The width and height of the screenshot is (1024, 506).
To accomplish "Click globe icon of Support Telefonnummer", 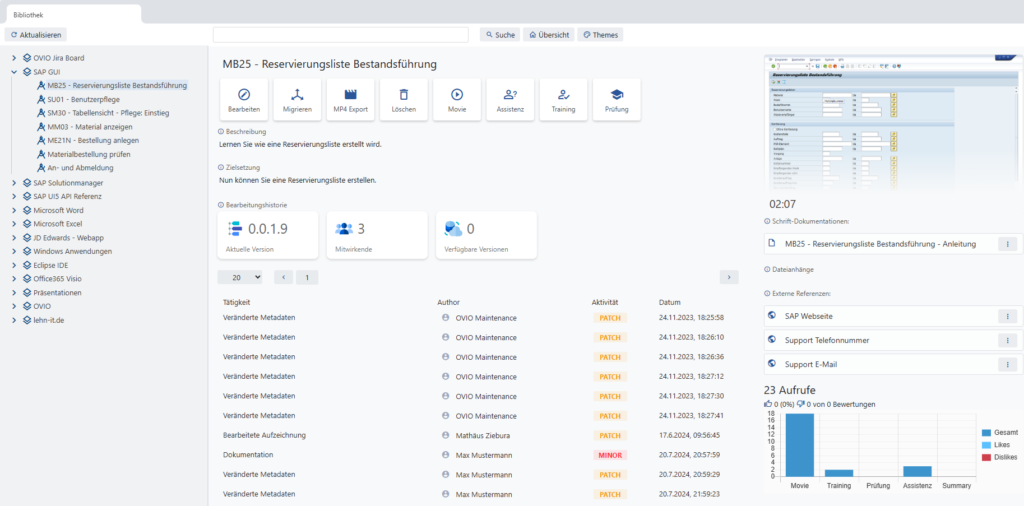I will (x=772, y=340).
